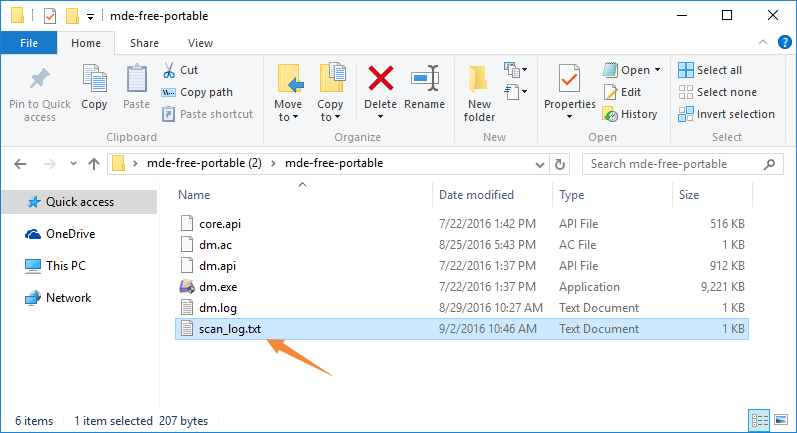
Task: Click Open in the ribbon
Action: [x=626, y=70]
